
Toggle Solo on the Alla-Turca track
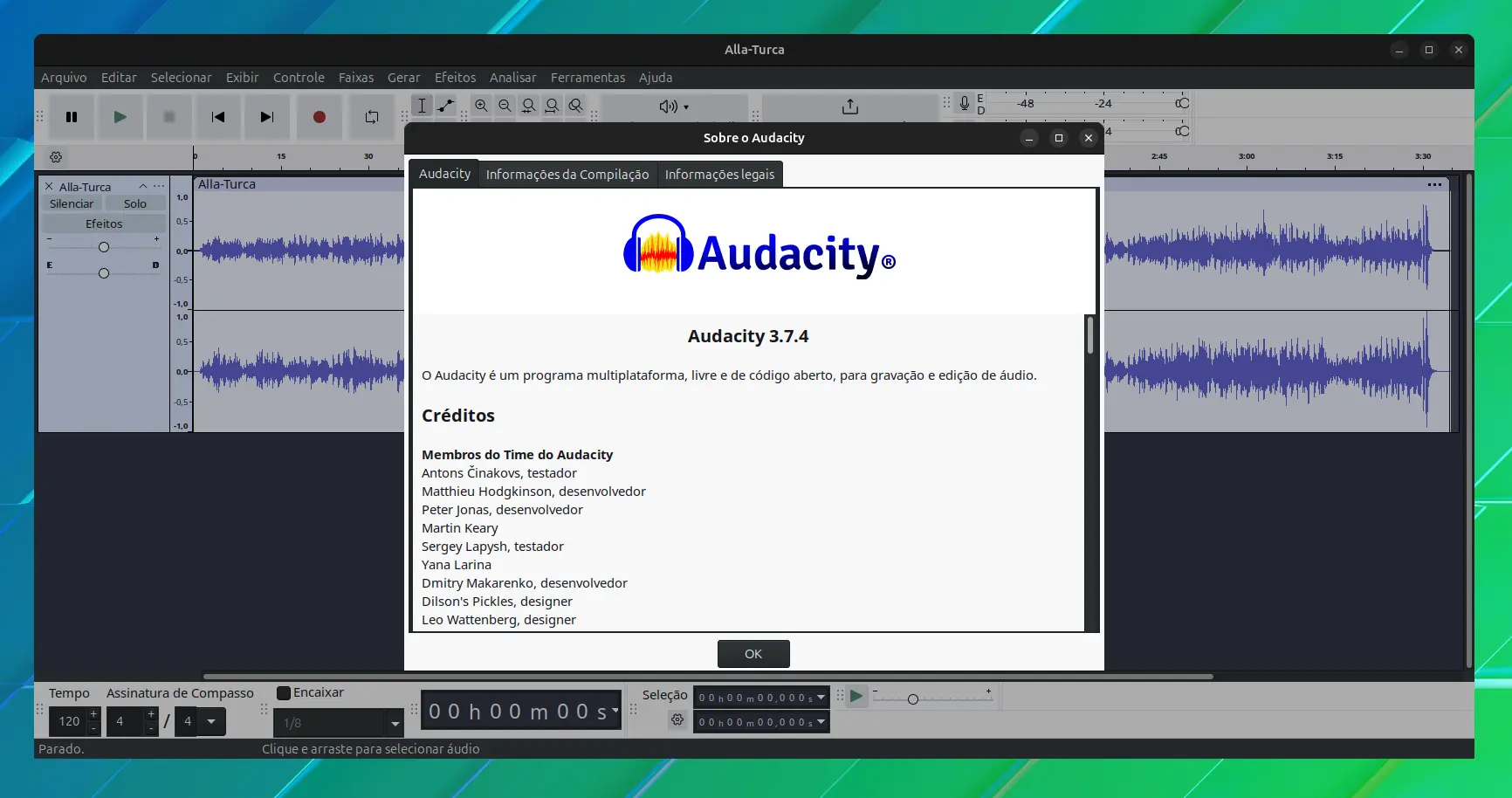pyautogui.click(x=135, y=203)
